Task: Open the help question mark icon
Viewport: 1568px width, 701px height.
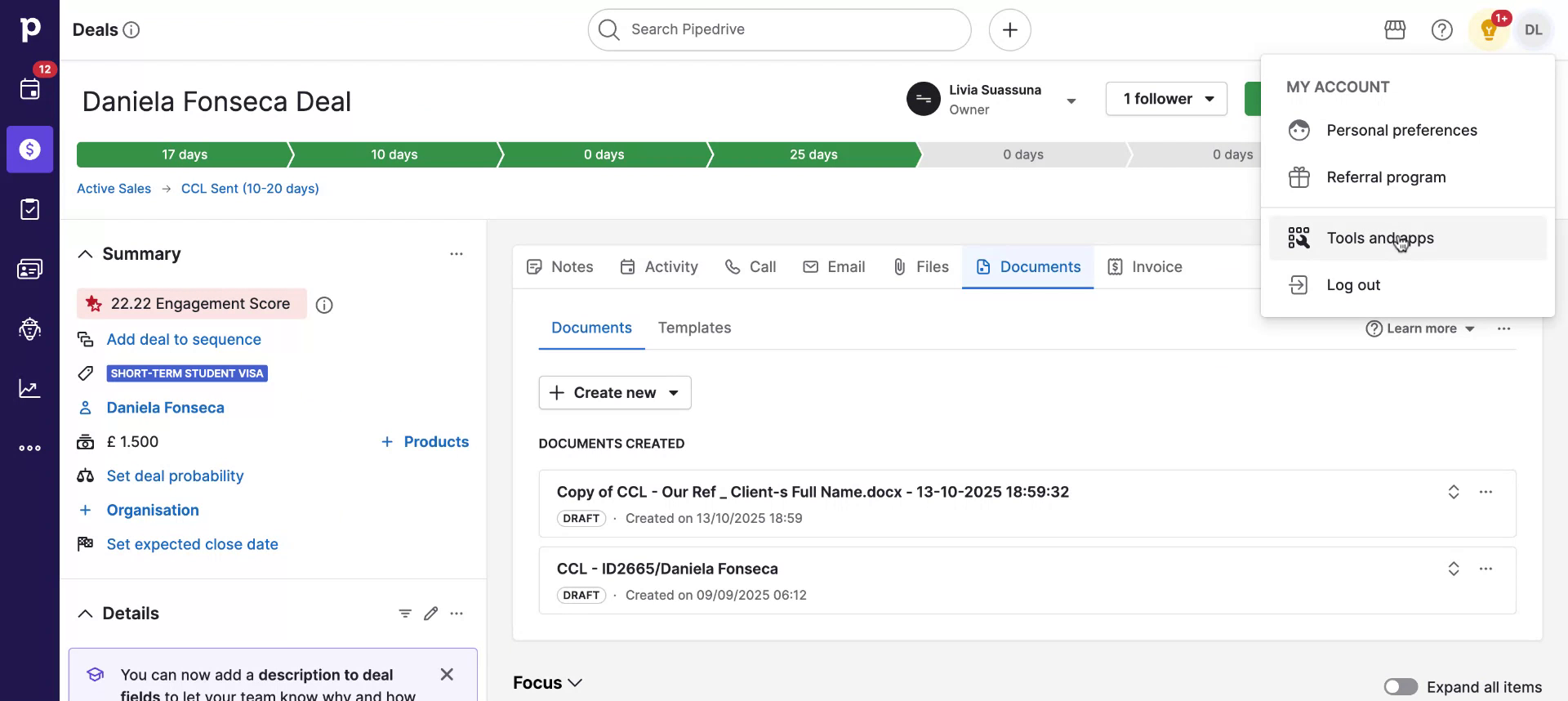Action: 1441,30
